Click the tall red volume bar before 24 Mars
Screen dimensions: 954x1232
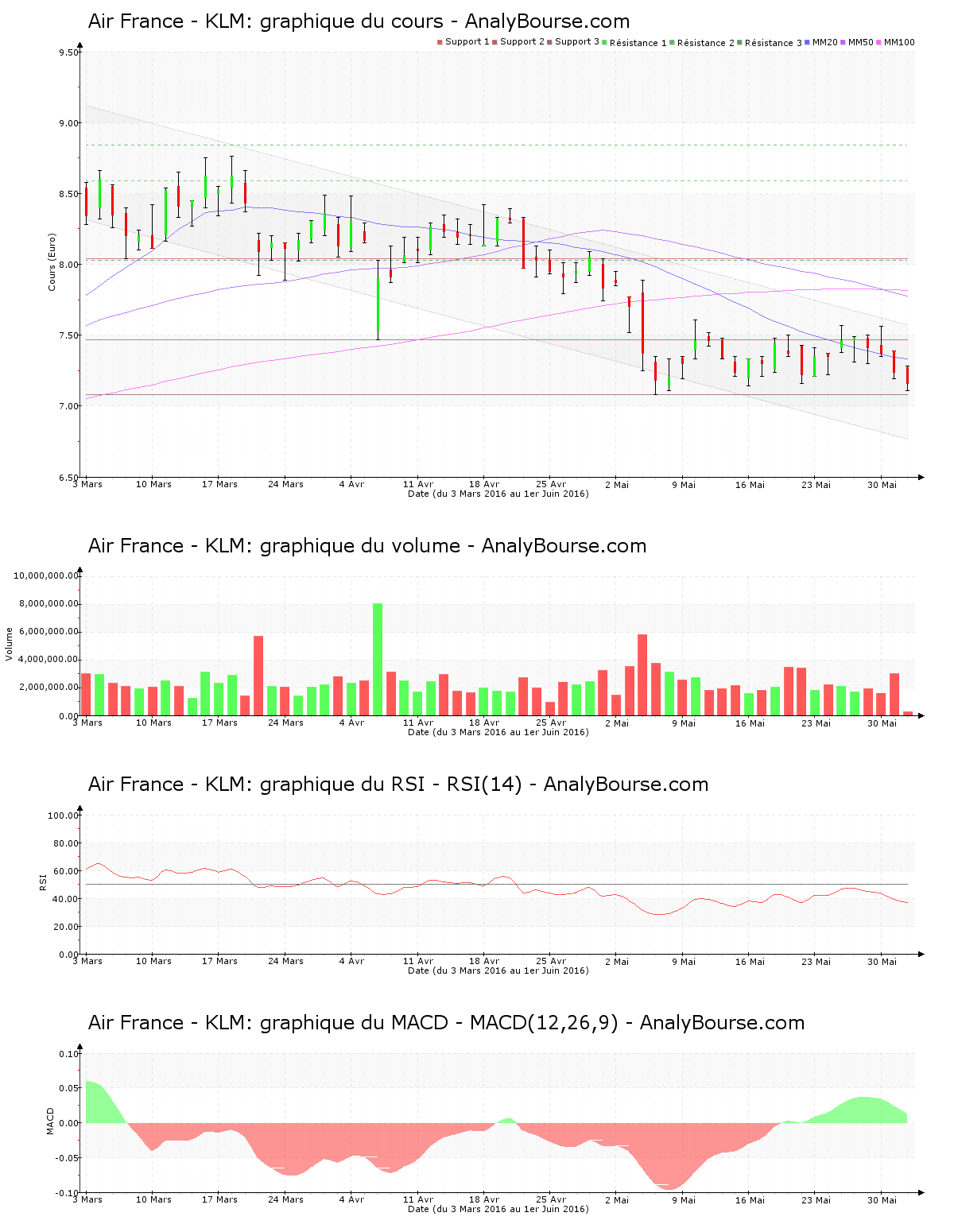(258, 676)
